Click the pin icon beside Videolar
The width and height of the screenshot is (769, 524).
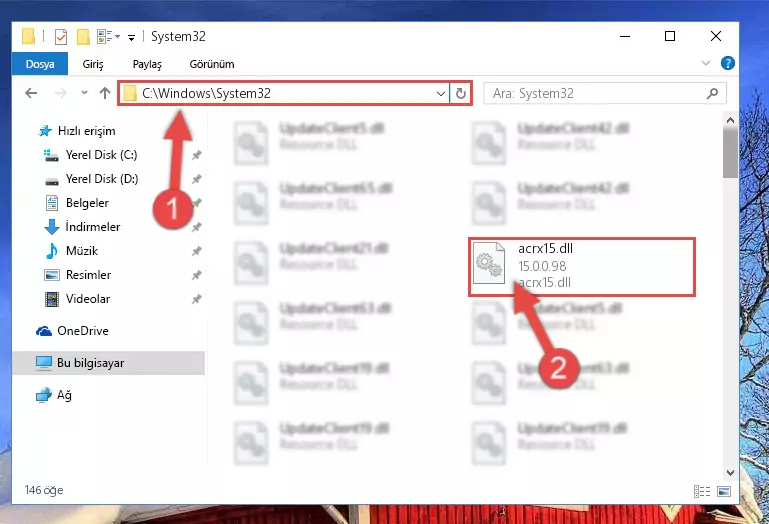click(196, 299)
